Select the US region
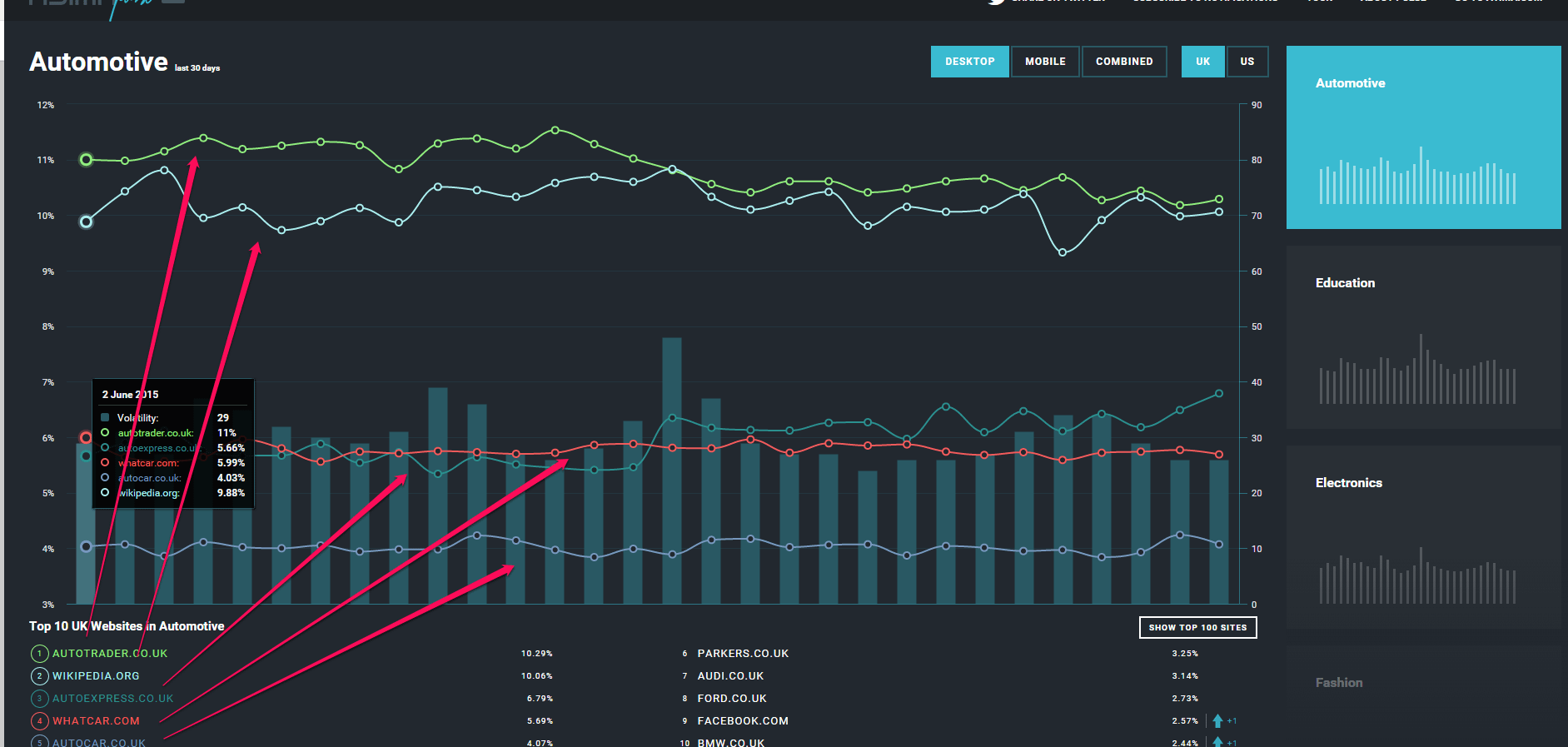The width and height of the screenshot is (1568, 747). (x=1247, y=62)
